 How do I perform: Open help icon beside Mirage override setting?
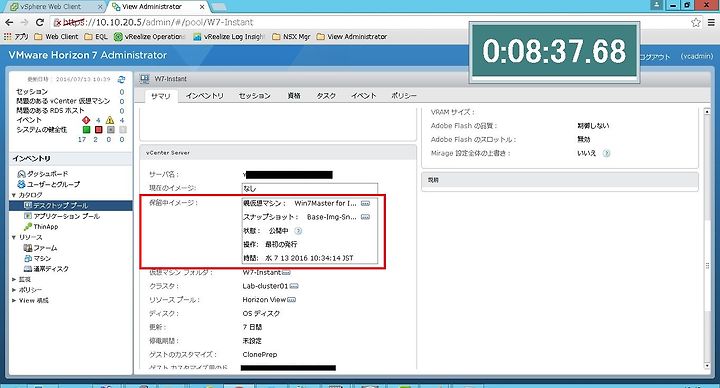click(x=606, y=153)
